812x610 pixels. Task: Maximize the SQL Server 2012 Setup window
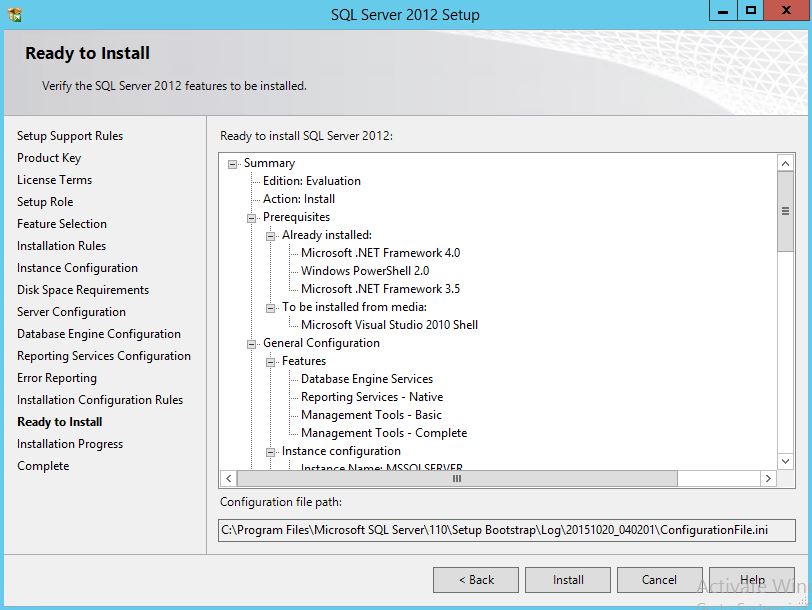click(x=751, y=12)
